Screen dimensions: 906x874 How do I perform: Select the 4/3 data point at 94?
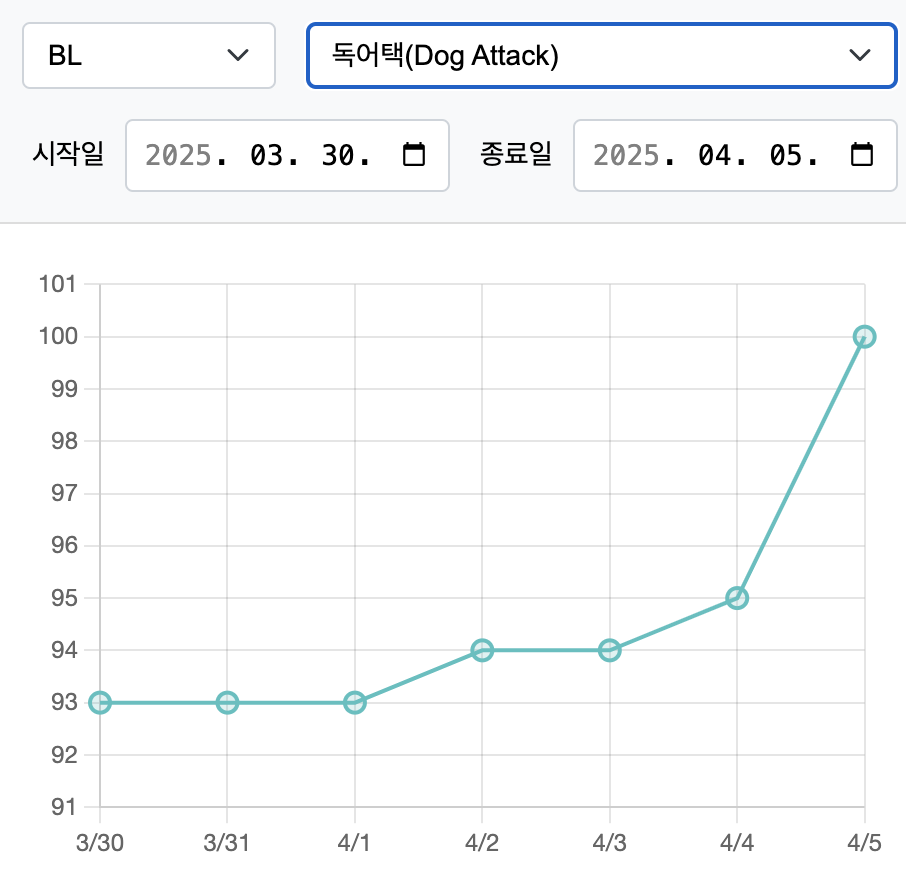pos(610,650)
